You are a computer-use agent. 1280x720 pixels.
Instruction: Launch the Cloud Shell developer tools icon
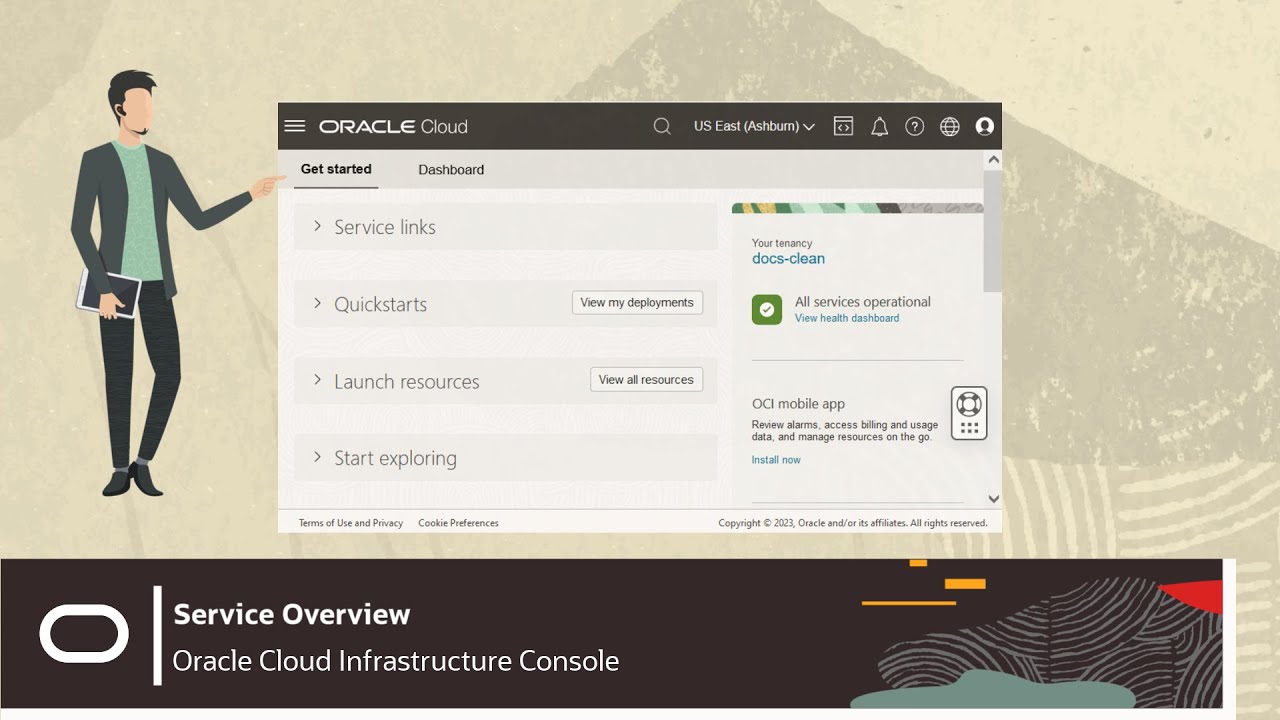pyautogui.click(x=843, y=126)
